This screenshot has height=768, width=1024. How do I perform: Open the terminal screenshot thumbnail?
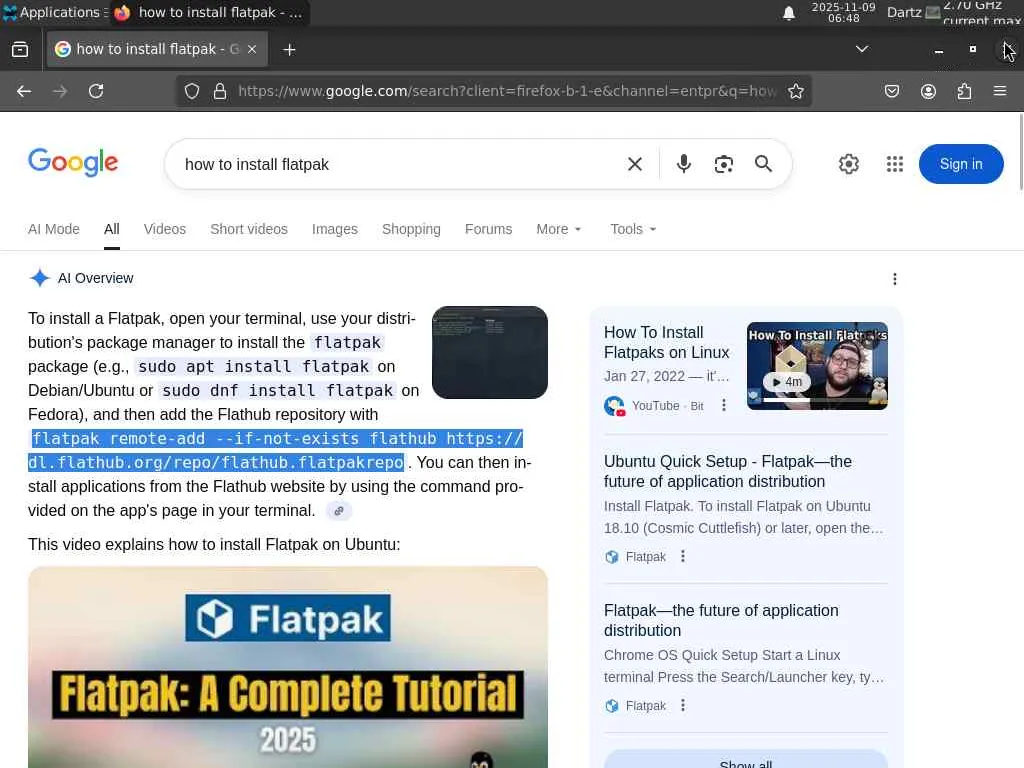[x=490, y=353]
